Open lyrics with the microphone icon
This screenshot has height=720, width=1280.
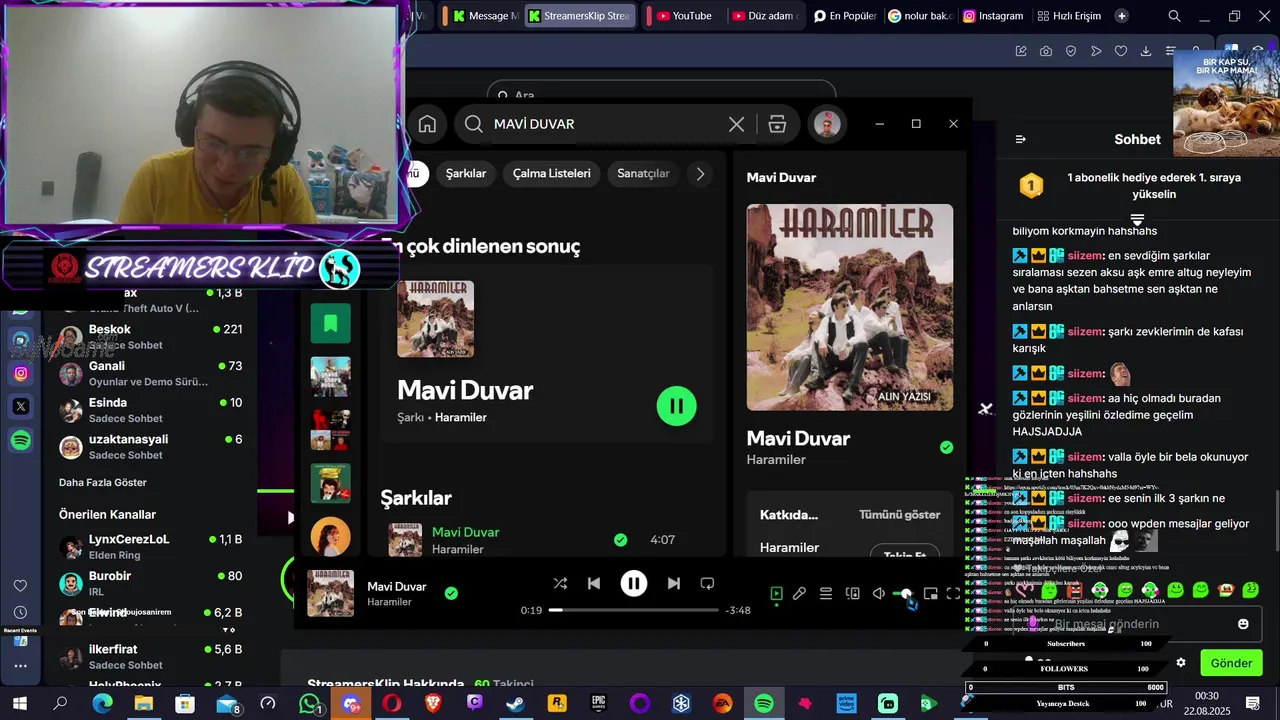click(x=800, y=594)
